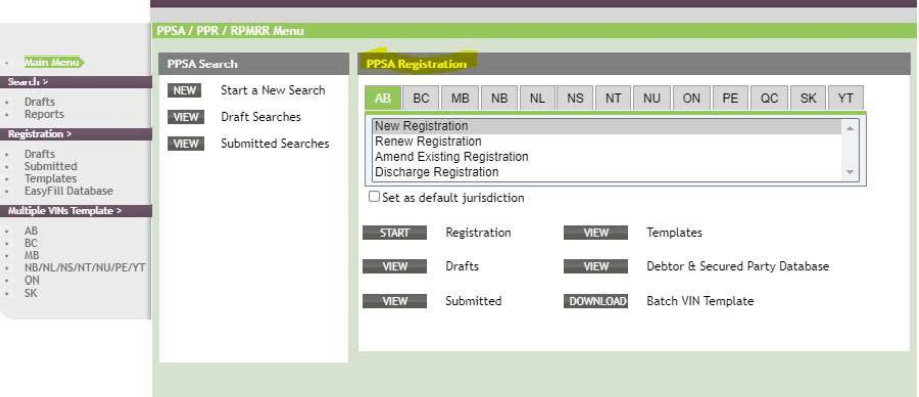Click VIEW button for Submitted Searches
This screenshot has height=397, width=919.
coord(186,144)
